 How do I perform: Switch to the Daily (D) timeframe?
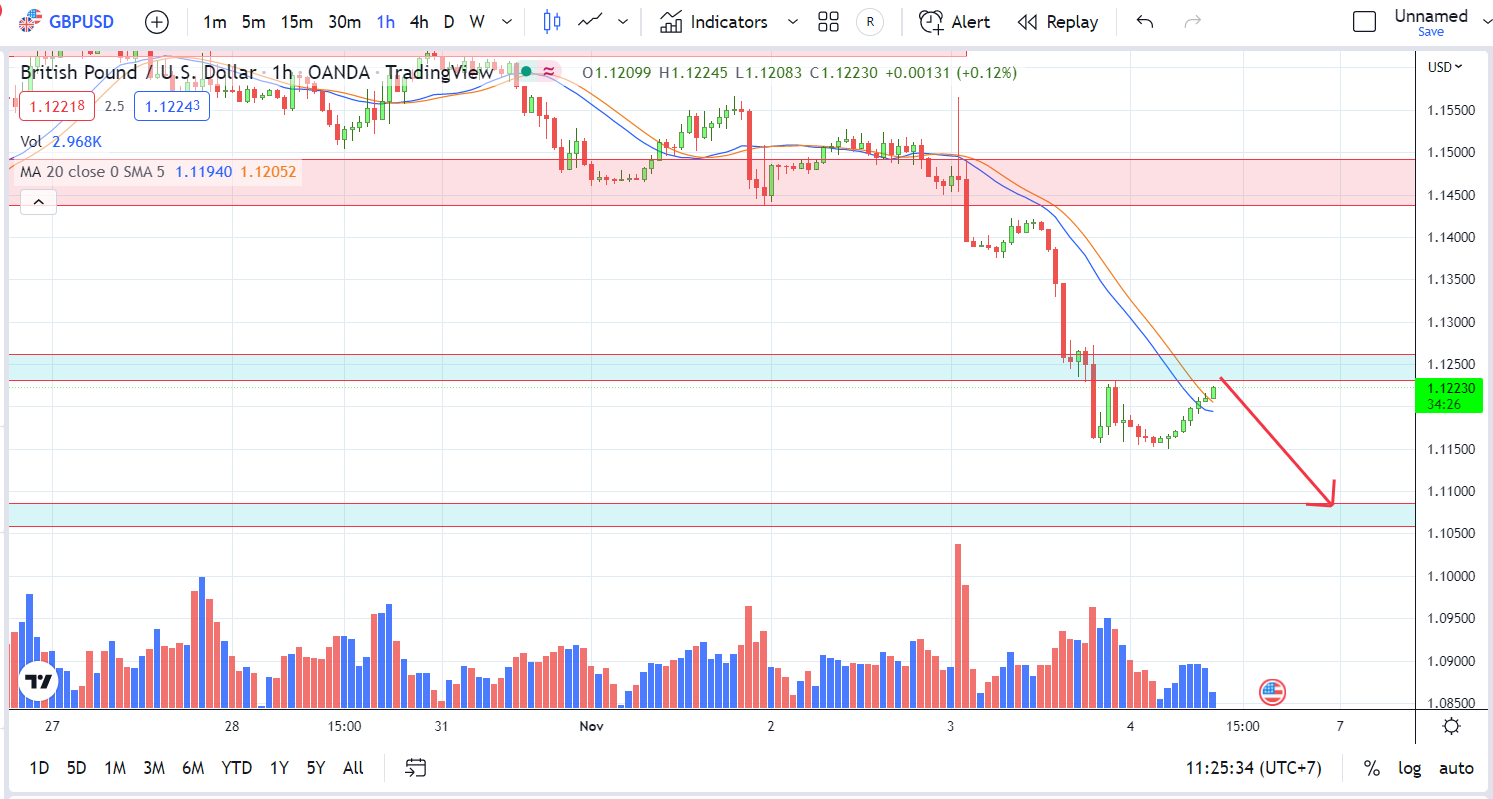449,21
